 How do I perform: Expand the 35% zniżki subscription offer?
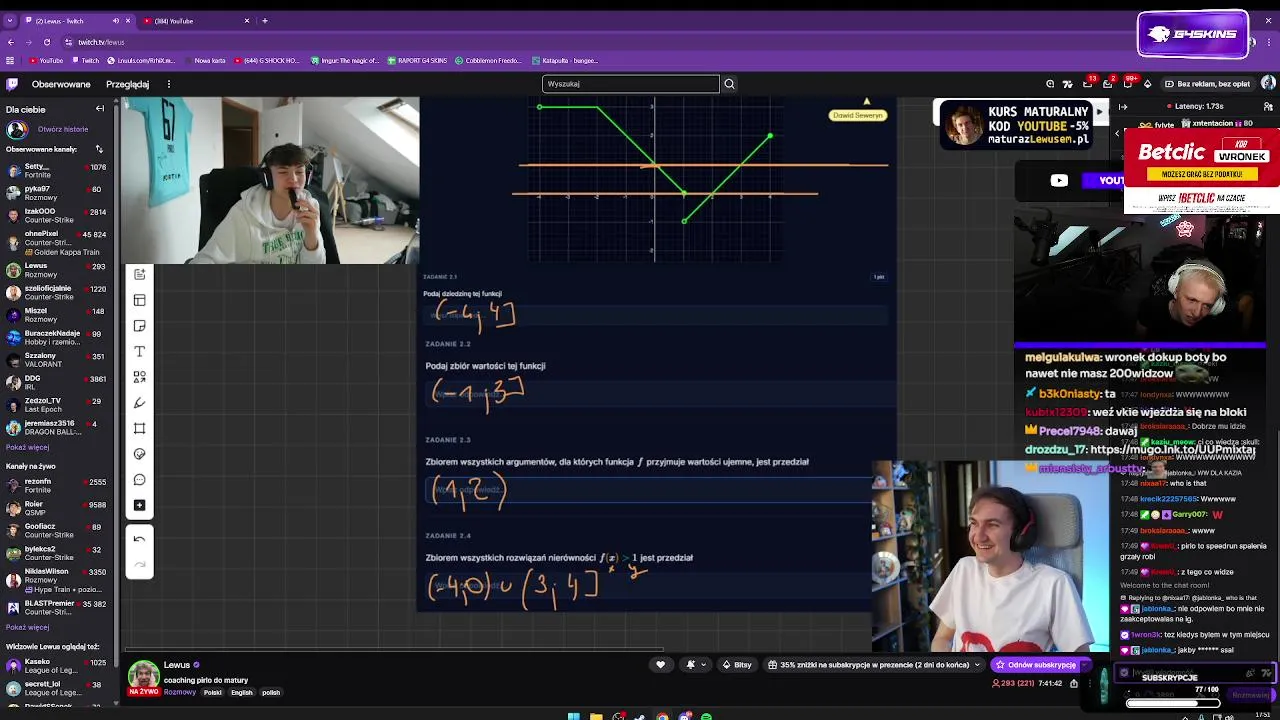[873, 665]
